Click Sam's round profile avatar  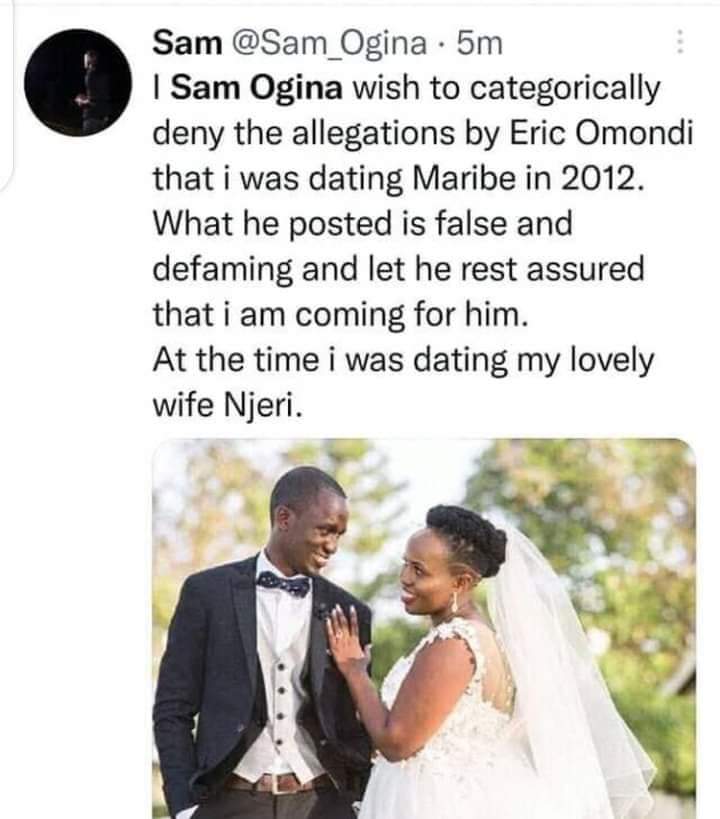[78, 83]
